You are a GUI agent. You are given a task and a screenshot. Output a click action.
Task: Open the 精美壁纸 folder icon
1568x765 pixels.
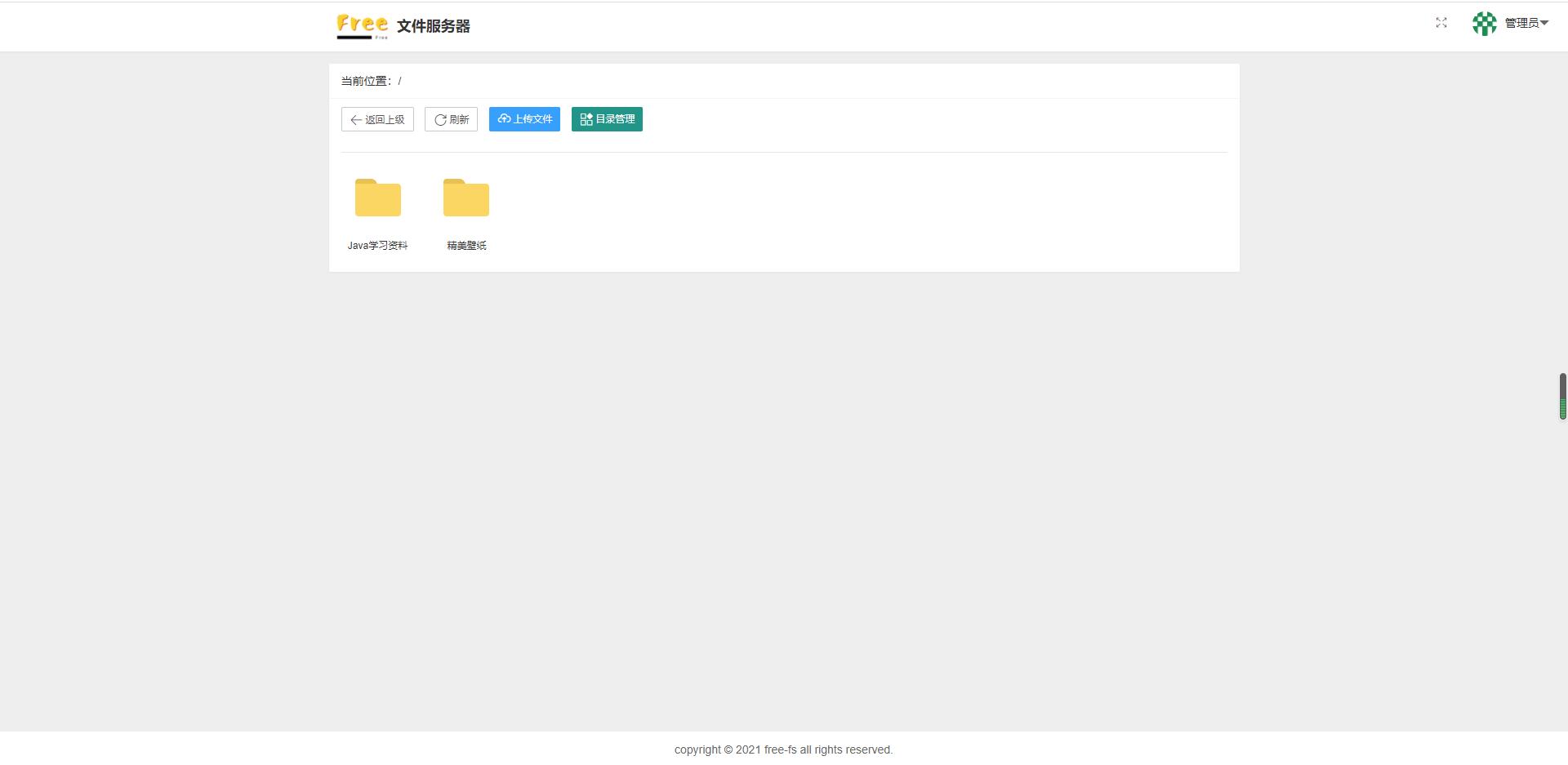tap(465, 198)
